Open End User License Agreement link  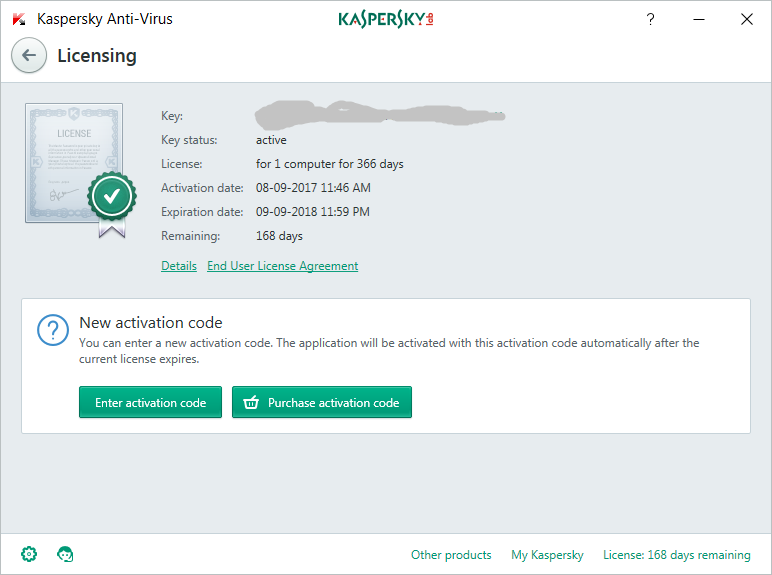283,266
